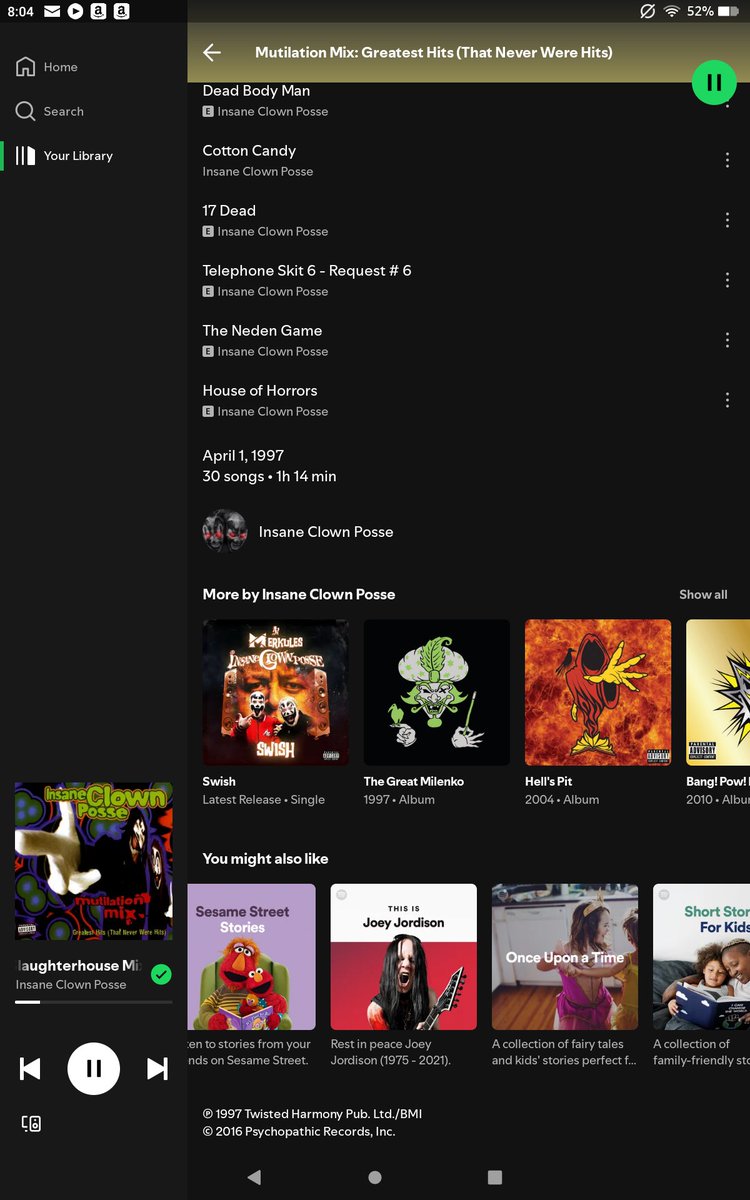This screenshot has width=750, height=1200.
Task: Open the Once Upon a Time playlist
Action: point(565,957)
